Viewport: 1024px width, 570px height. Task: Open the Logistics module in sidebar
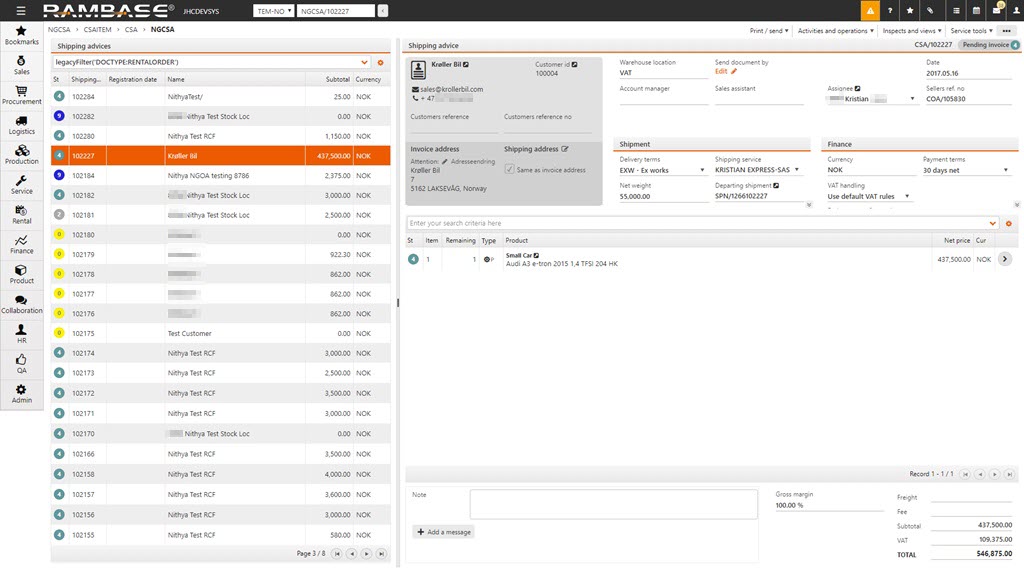[x=22, y=124]
